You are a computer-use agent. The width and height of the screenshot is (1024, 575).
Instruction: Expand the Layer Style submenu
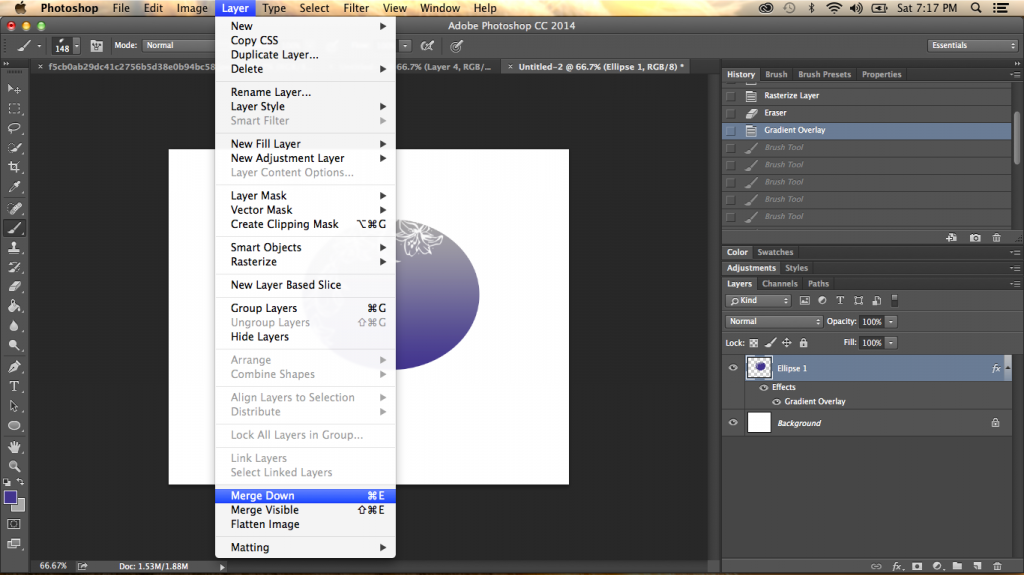(305, 107)
